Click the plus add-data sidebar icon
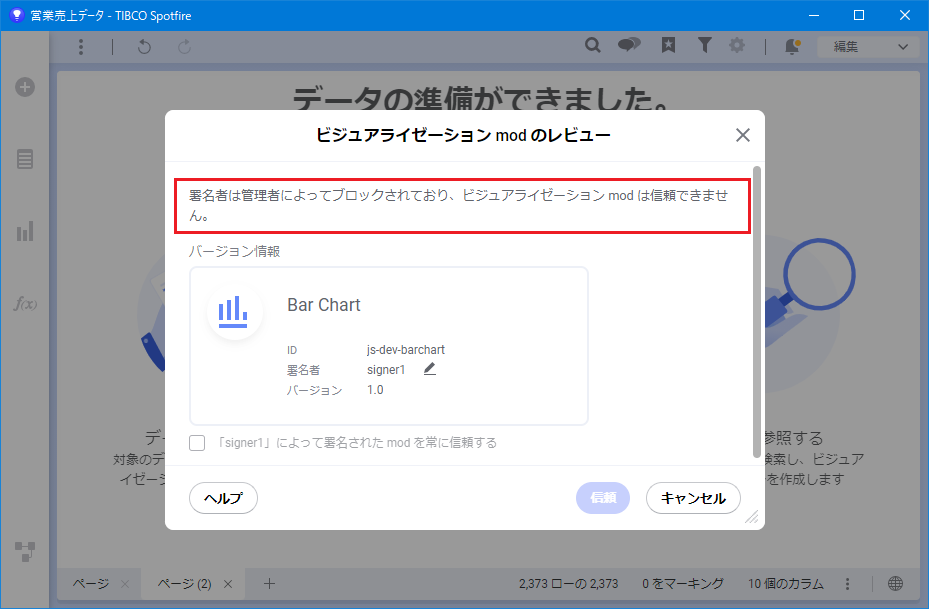Screen dimensions: 929x609 click(x=25, y=87)
